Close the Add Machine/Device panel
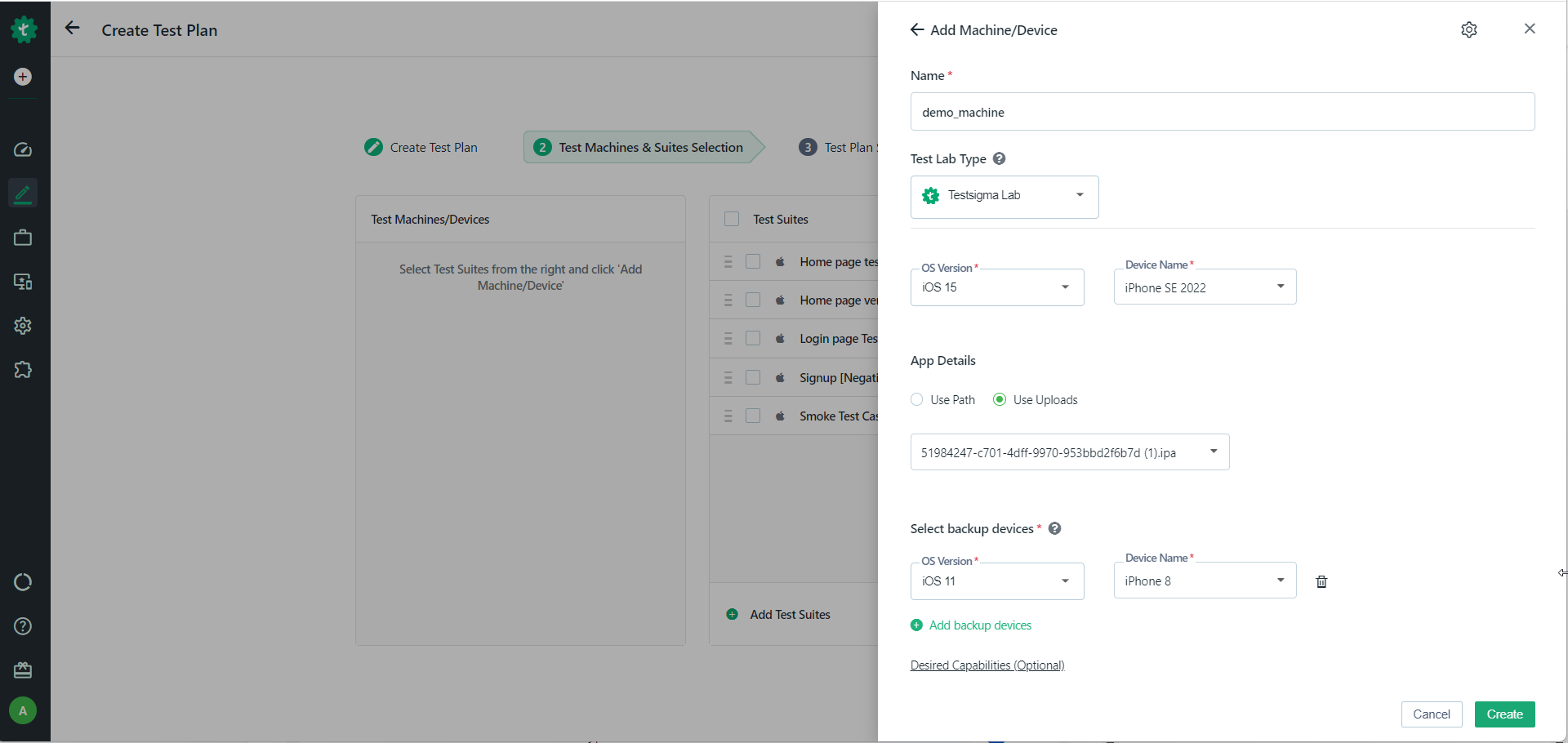This screenshot has width=1568, height=743. pos(1530,29)
